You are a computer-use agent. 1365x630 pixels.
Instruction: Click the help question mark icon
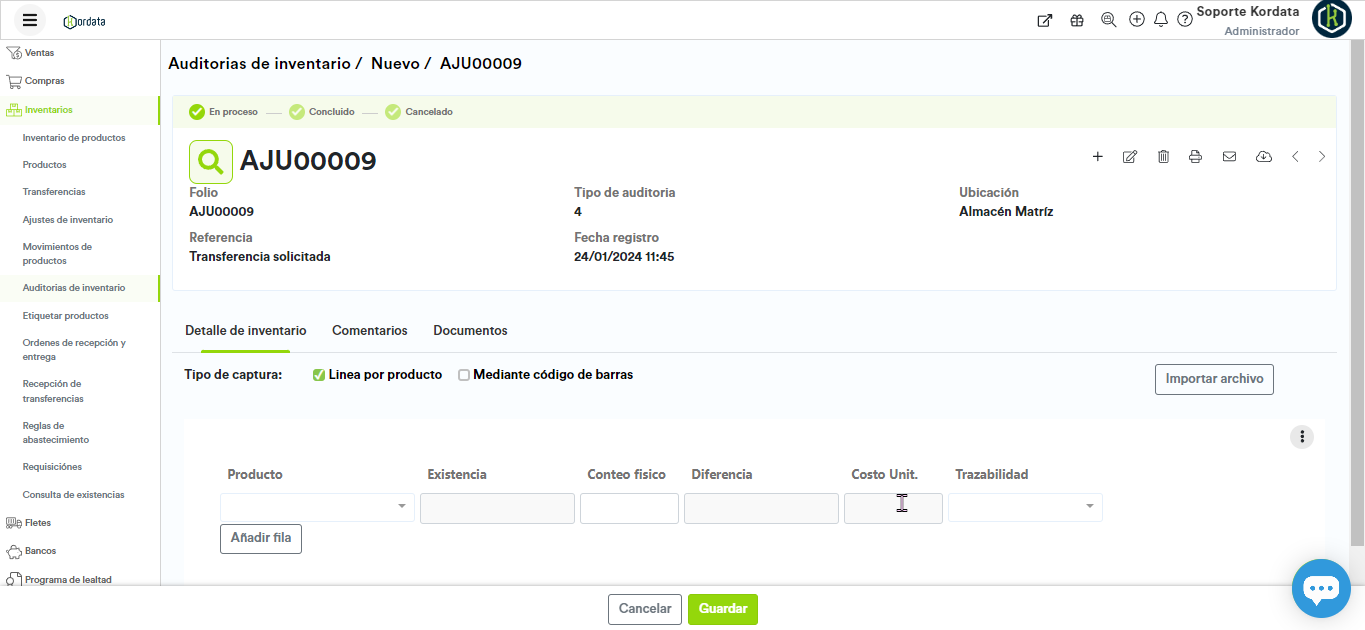point(1185,20)
